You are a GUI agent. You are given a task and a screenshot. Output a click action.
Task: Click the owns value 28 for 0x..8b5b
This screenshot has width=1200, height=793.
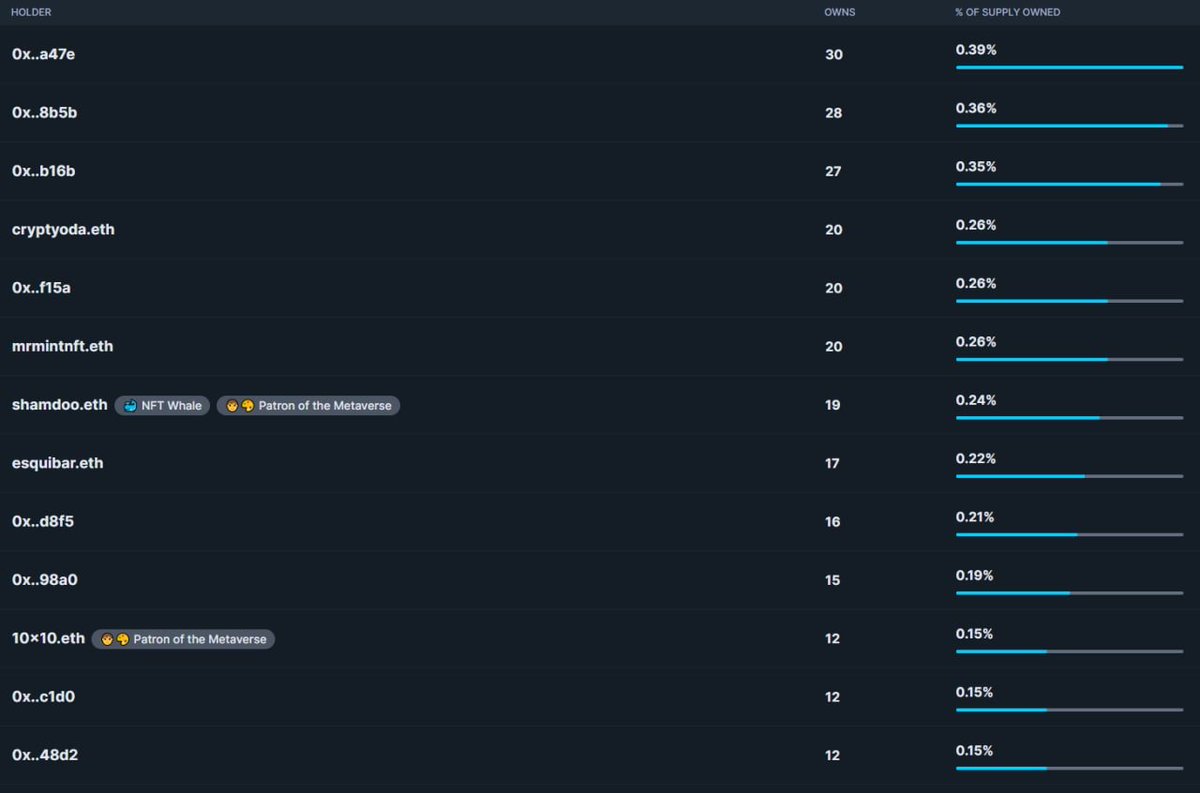pos(834,113)
